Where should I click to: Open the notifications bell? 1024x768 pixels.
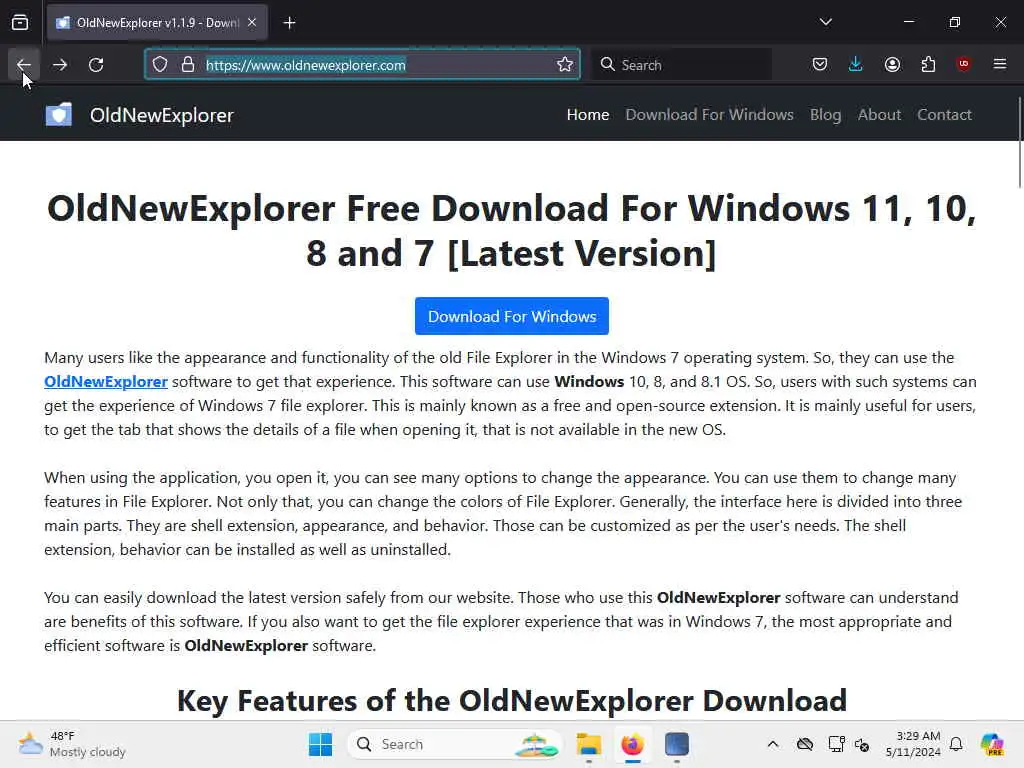pos(956,744)
